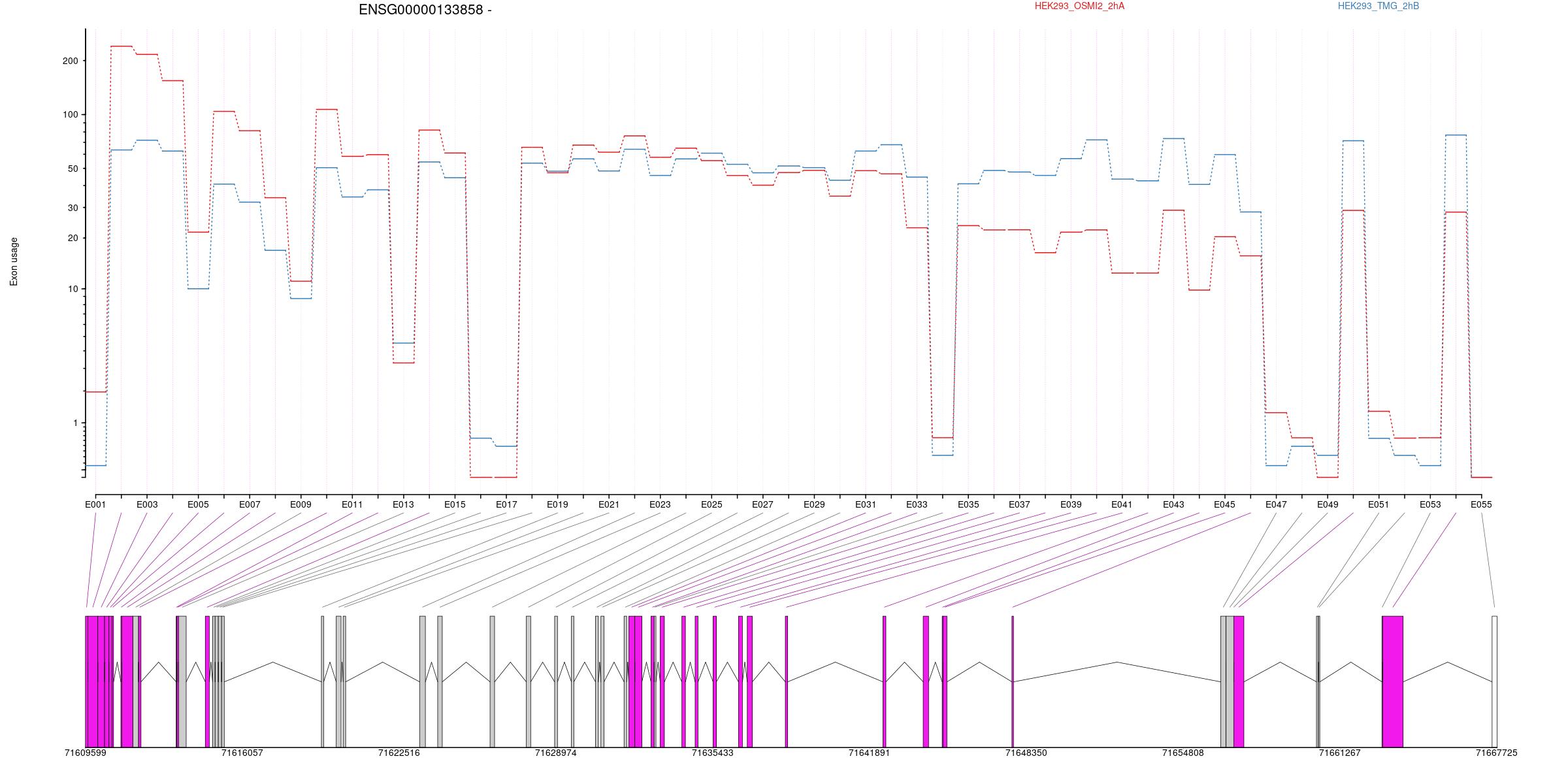Click exon label E009

tap(301, 504)
